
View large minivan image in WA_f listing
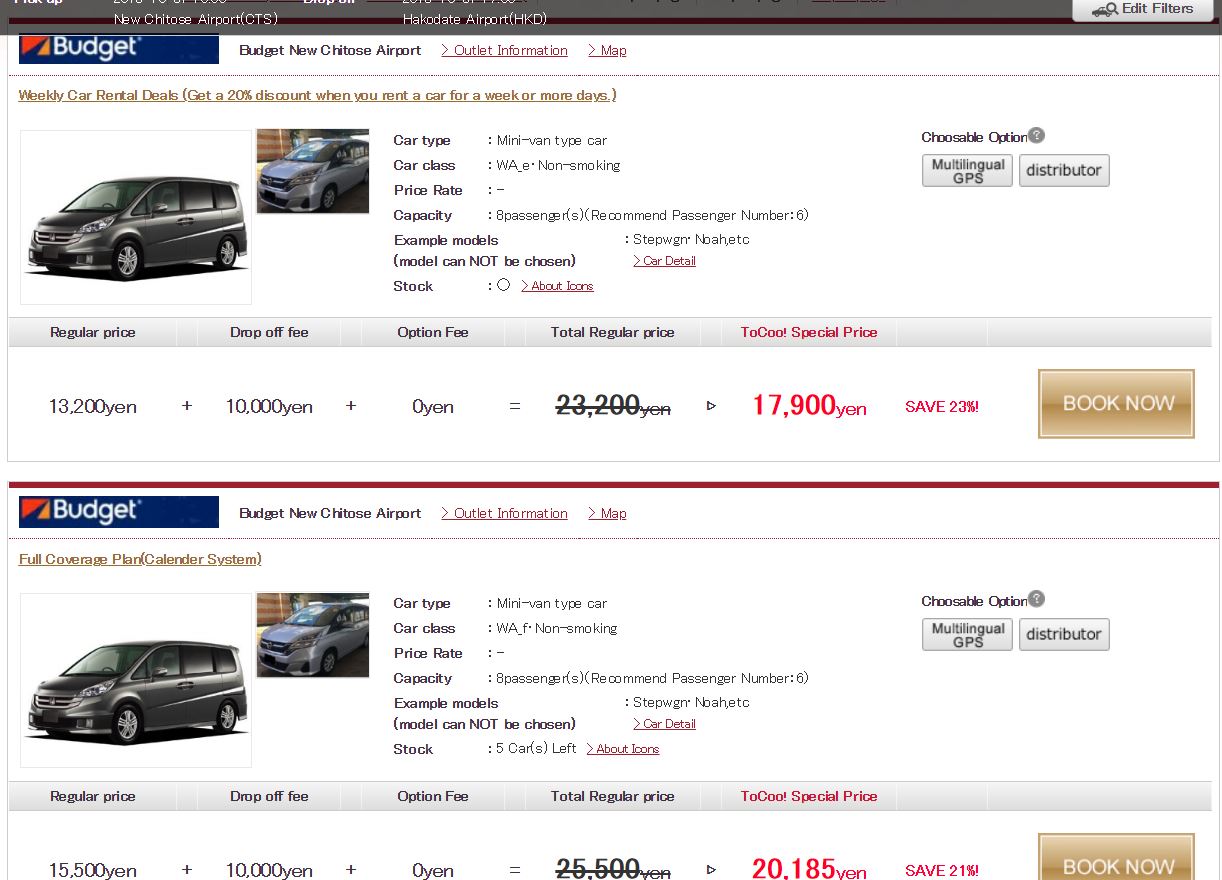136,681
